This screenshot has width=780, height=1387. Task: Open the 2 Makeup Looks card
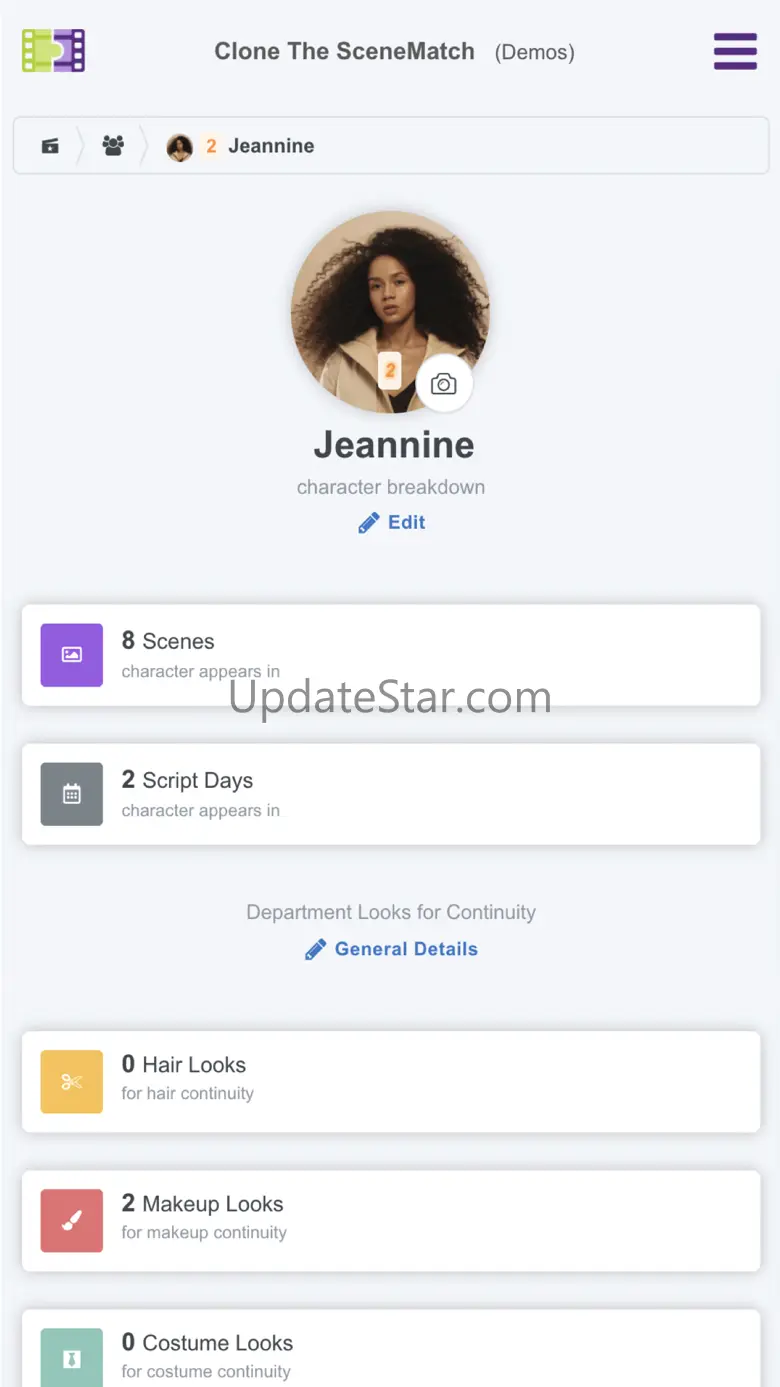point(391,1220)
